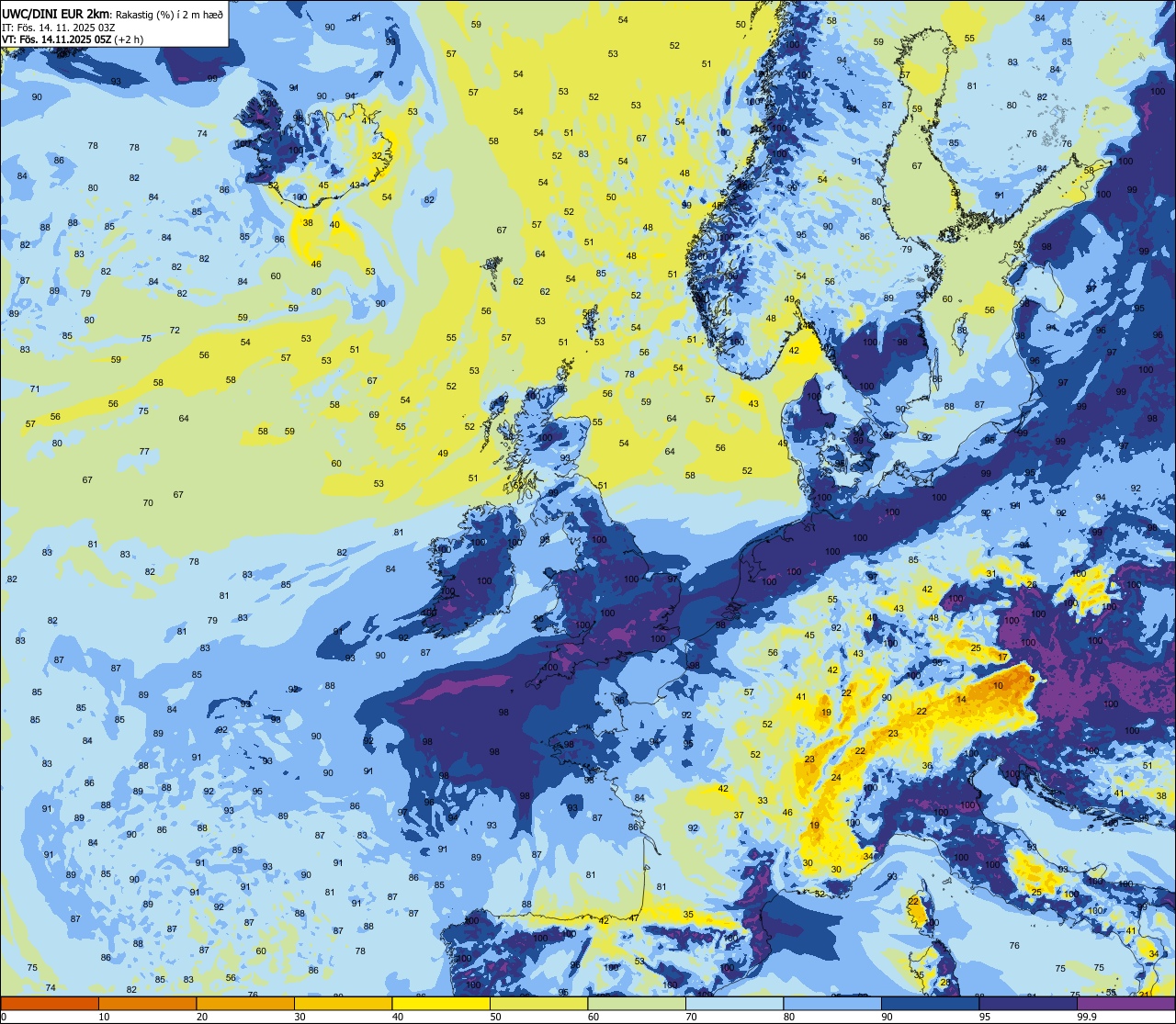Select the navy swatch between 95 and 99.9
The image size is (1176, 1024).
point(1028,1003)
